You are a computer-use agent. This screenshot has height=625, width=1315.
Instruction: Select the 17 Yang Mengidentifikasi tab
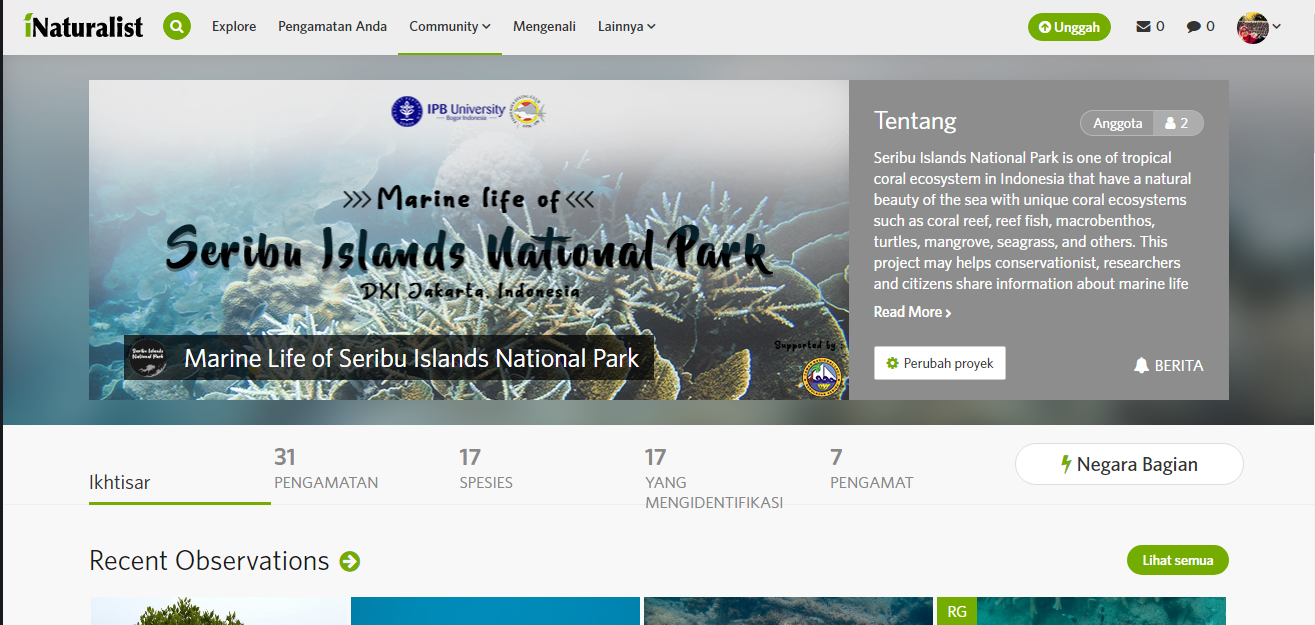714,478
